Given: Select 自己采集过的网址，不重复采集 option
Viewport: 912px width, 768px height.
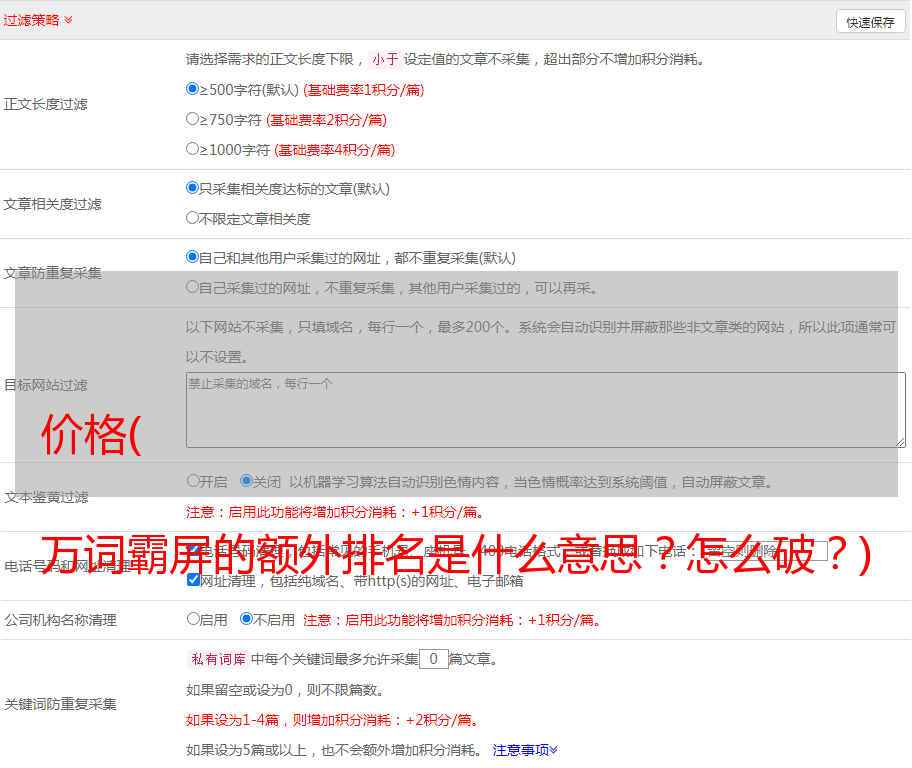Looking at the screenshot, I should (192, 286).
